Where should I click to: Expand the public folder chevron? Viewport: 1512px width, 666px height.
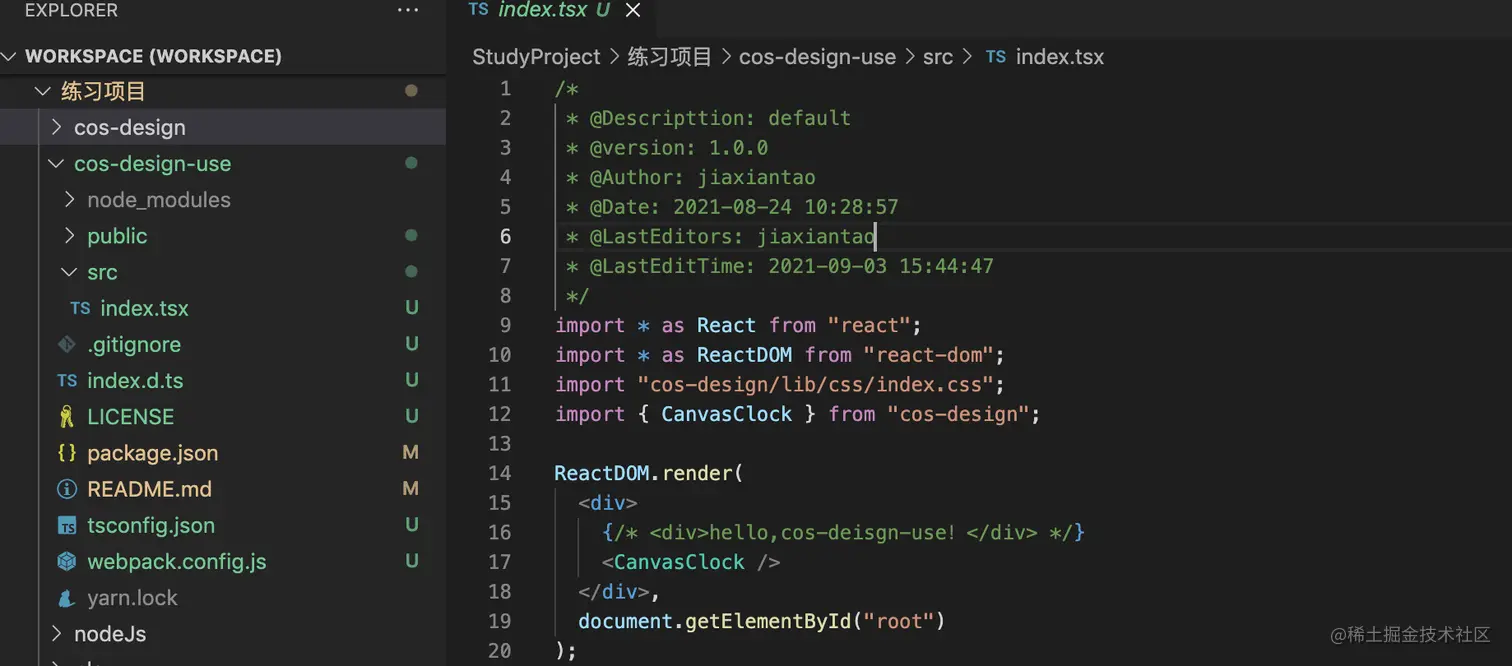click(x=69, y=236)
